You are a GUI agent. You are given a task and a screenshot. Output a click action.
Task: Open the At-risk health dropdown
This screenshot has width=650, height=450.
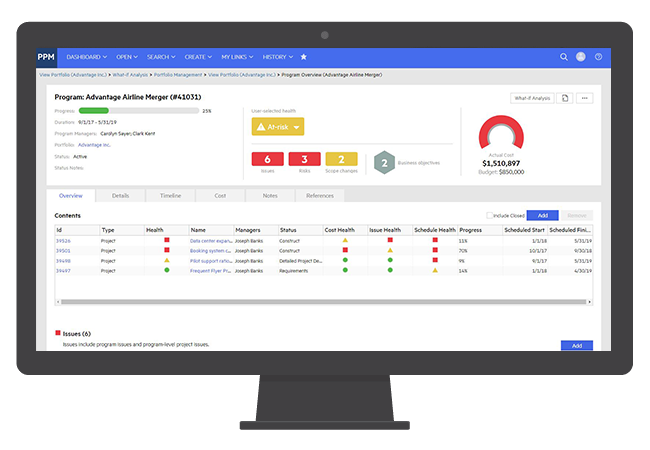coord(278,127)
